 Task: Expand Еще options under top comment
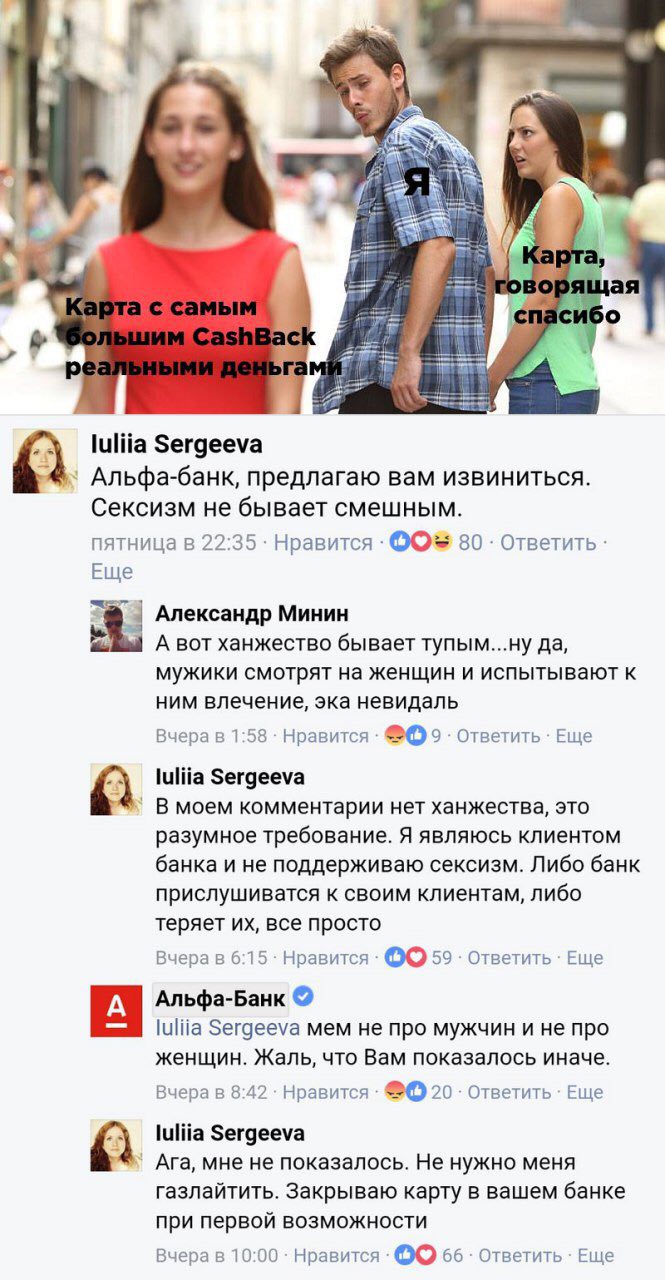click(112, 572)
